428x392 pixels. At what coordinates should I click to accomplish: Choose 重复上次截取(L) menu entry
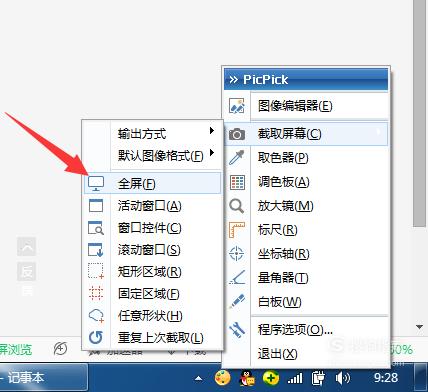[x=152, y=338]
